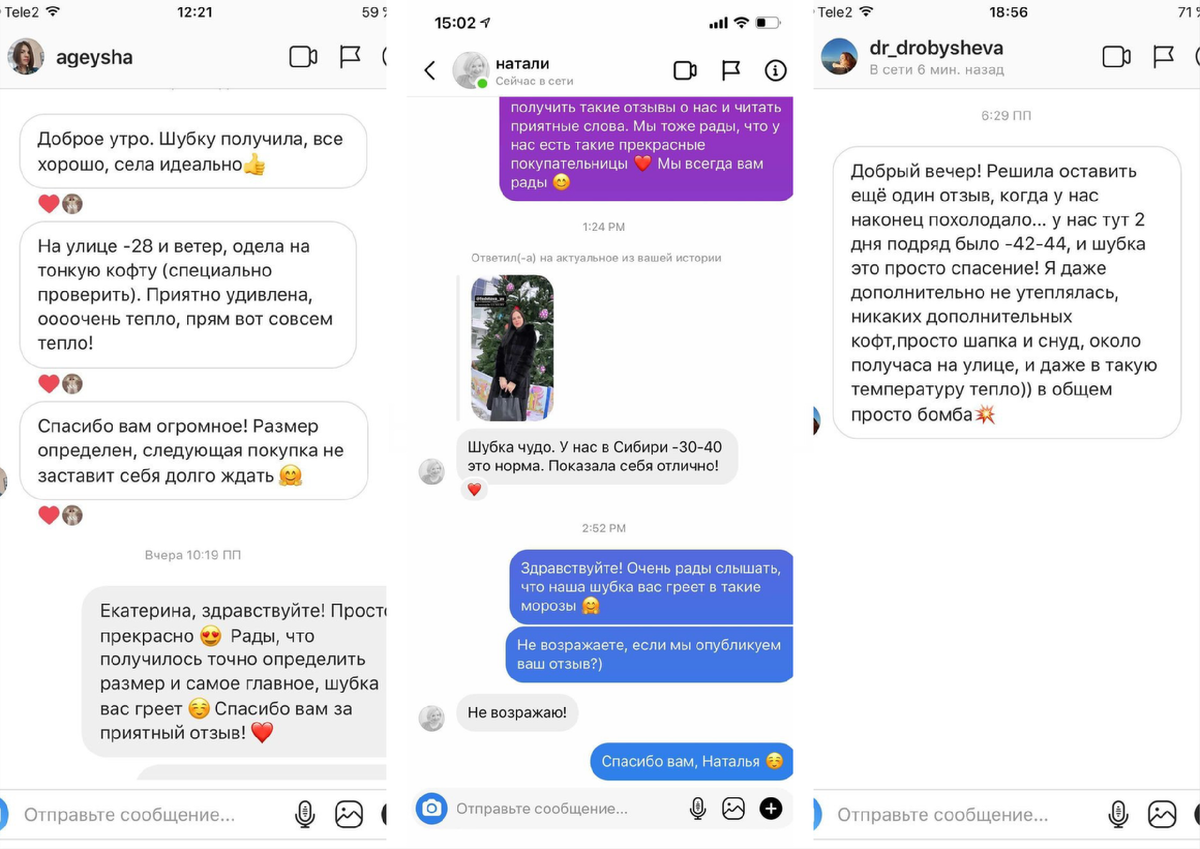Tap flag icon in натали chat header
This screenshot has width=1200, height=849.
coord(731,70)
